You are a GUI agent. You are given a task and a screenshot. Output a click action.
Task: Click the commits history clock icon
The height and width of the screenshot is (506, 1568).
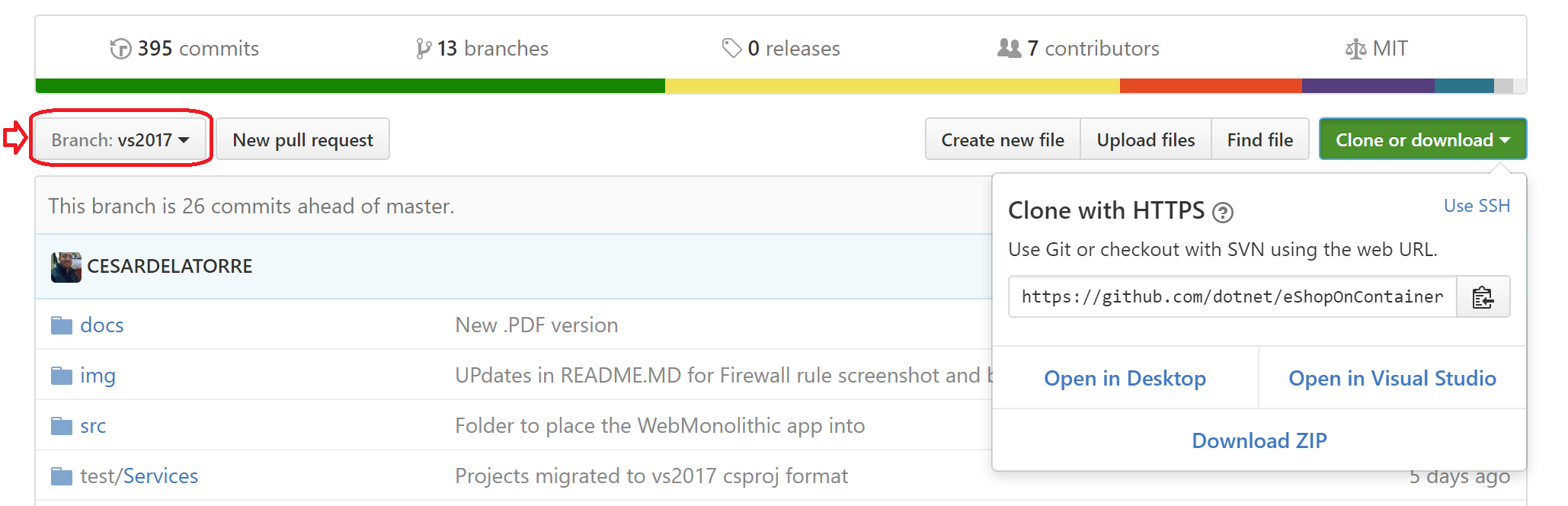coord(120,49)
